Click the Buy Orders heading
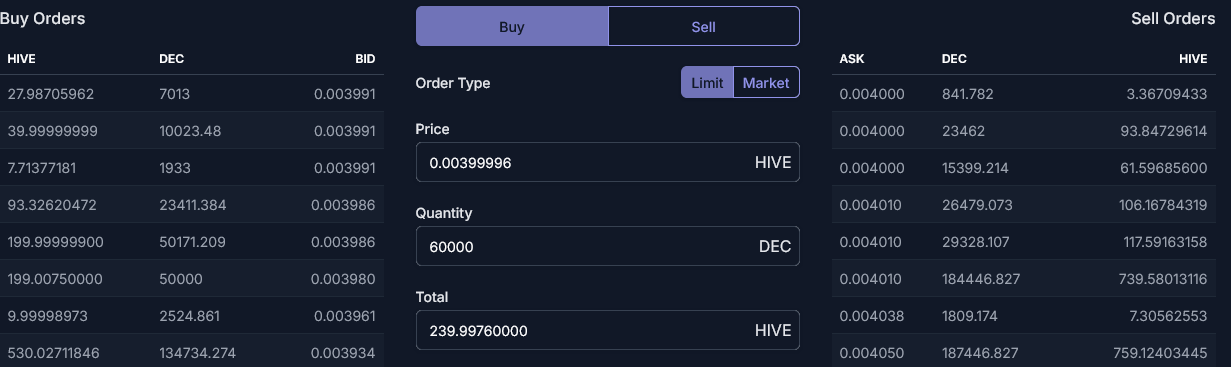 (x=42, y=19)
